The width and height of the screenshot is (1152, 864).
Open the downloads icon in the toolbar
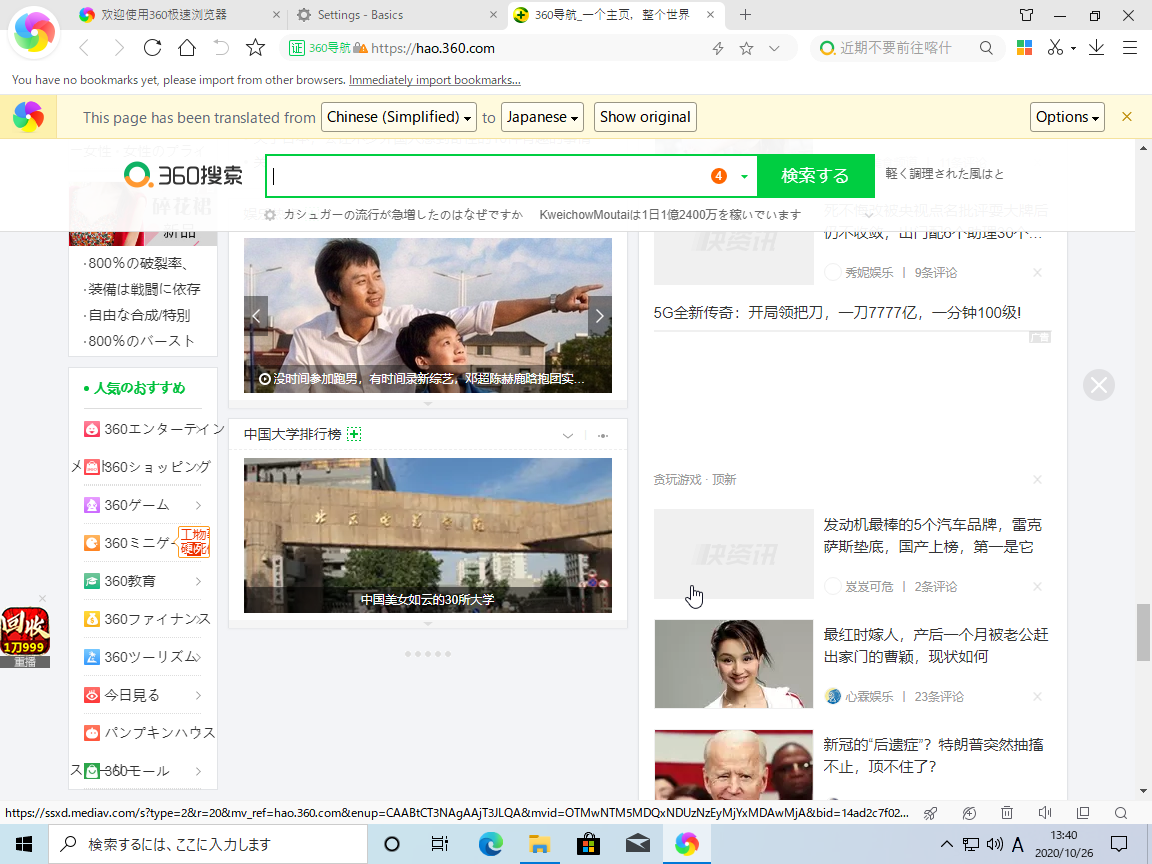coord(1097,48)
